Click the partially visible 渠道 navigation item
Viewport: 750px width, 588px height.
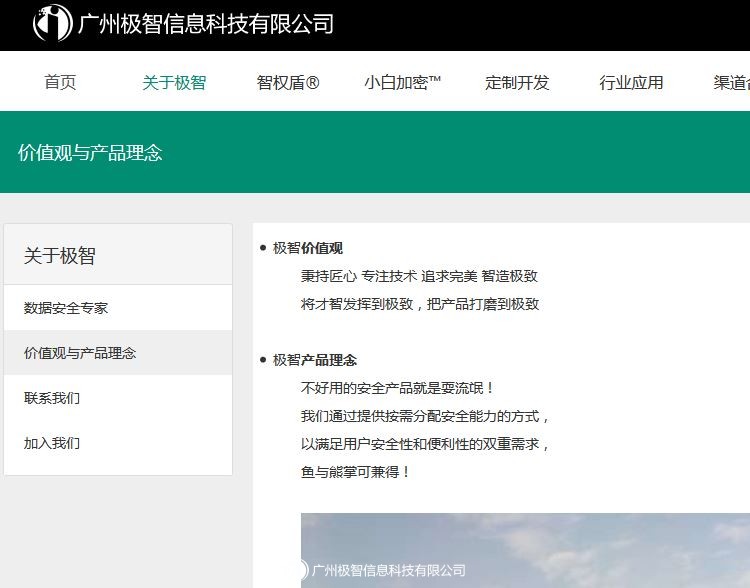click(x=732, y=83)
